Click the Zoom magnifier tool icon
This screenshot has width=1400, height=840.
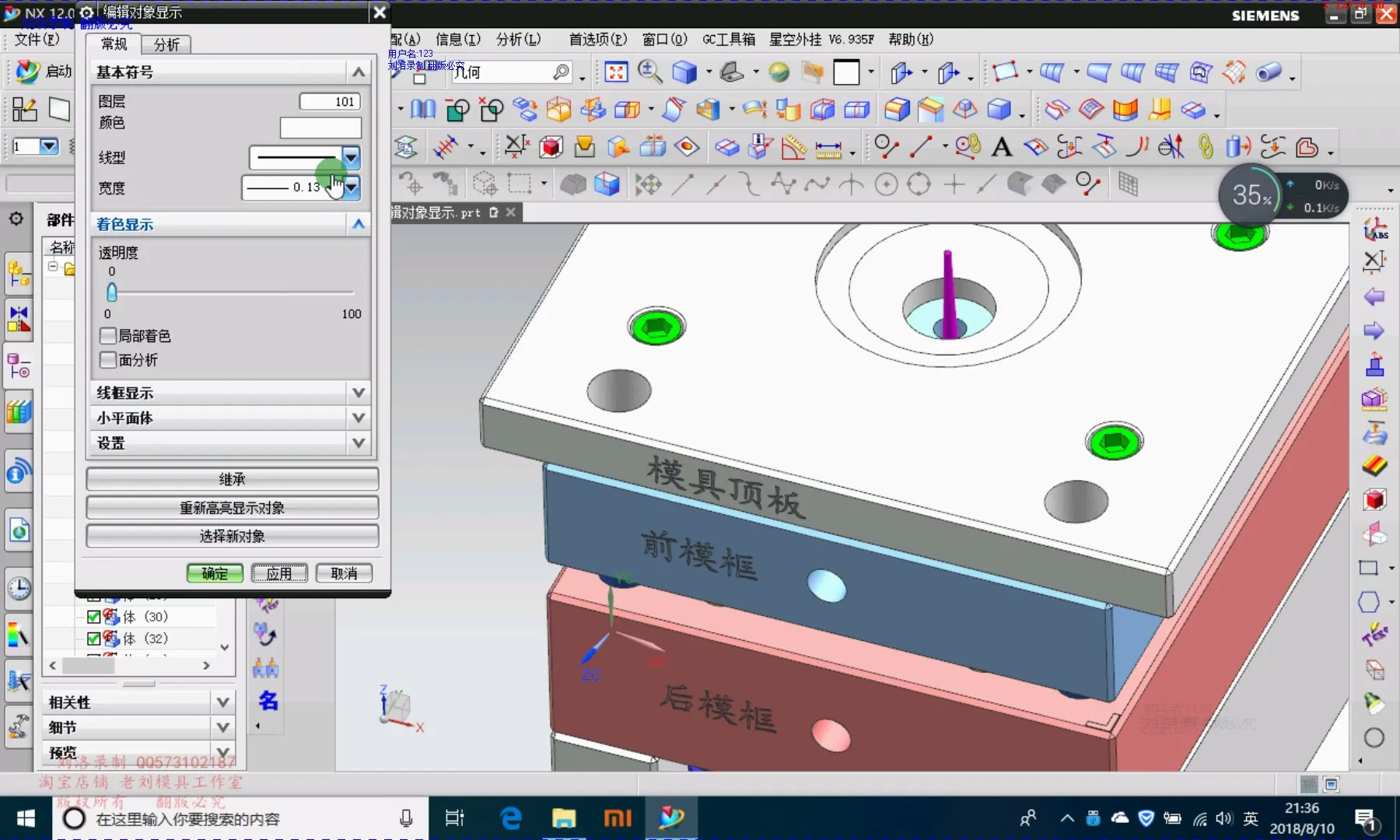coord(649,72)
